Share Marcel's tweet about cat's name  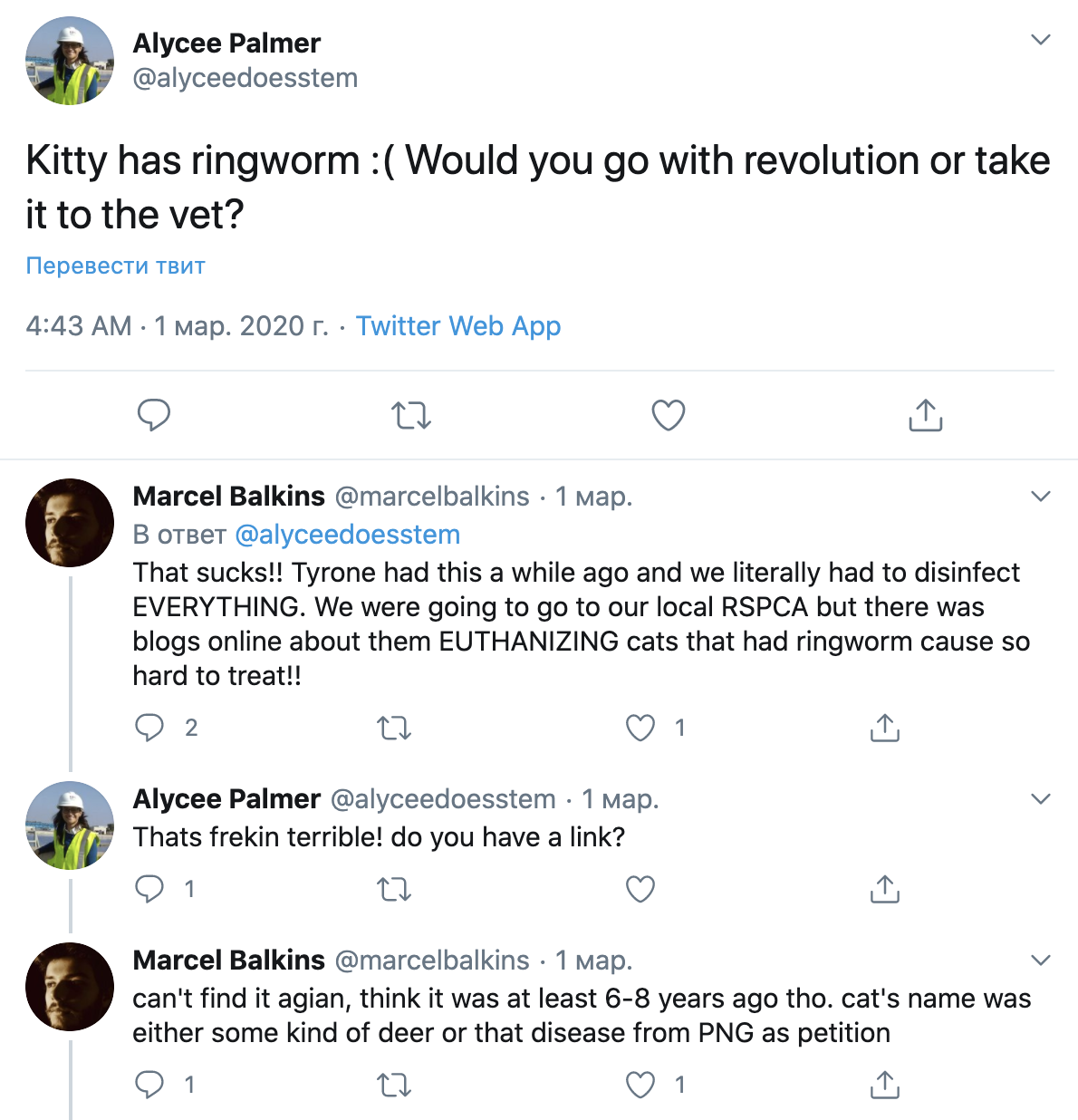[x=884, y=1085]
